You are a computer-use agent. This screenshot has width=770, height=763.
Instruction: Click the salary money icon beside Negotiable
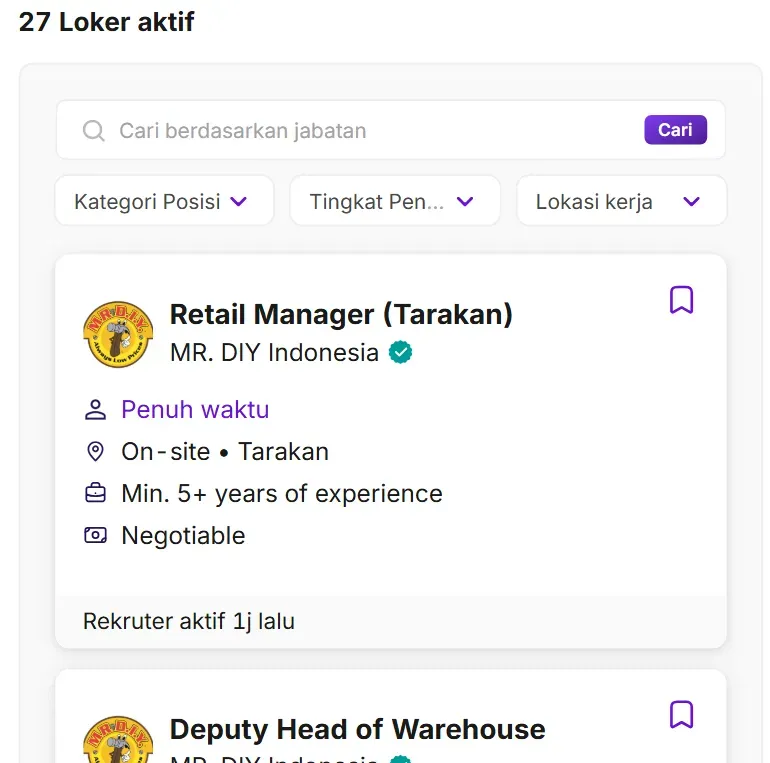click(x=95, y=536)
